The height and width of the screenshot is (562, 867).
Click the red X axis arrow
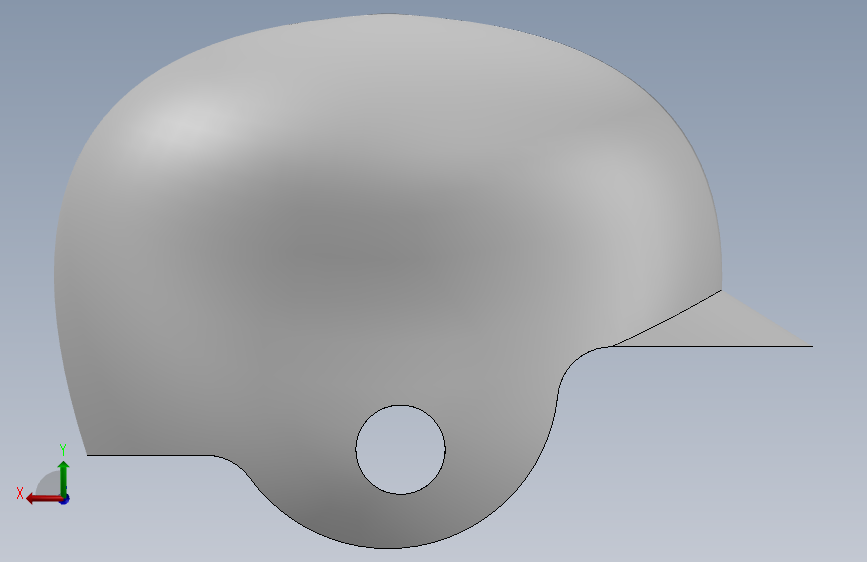pos(44,499)
